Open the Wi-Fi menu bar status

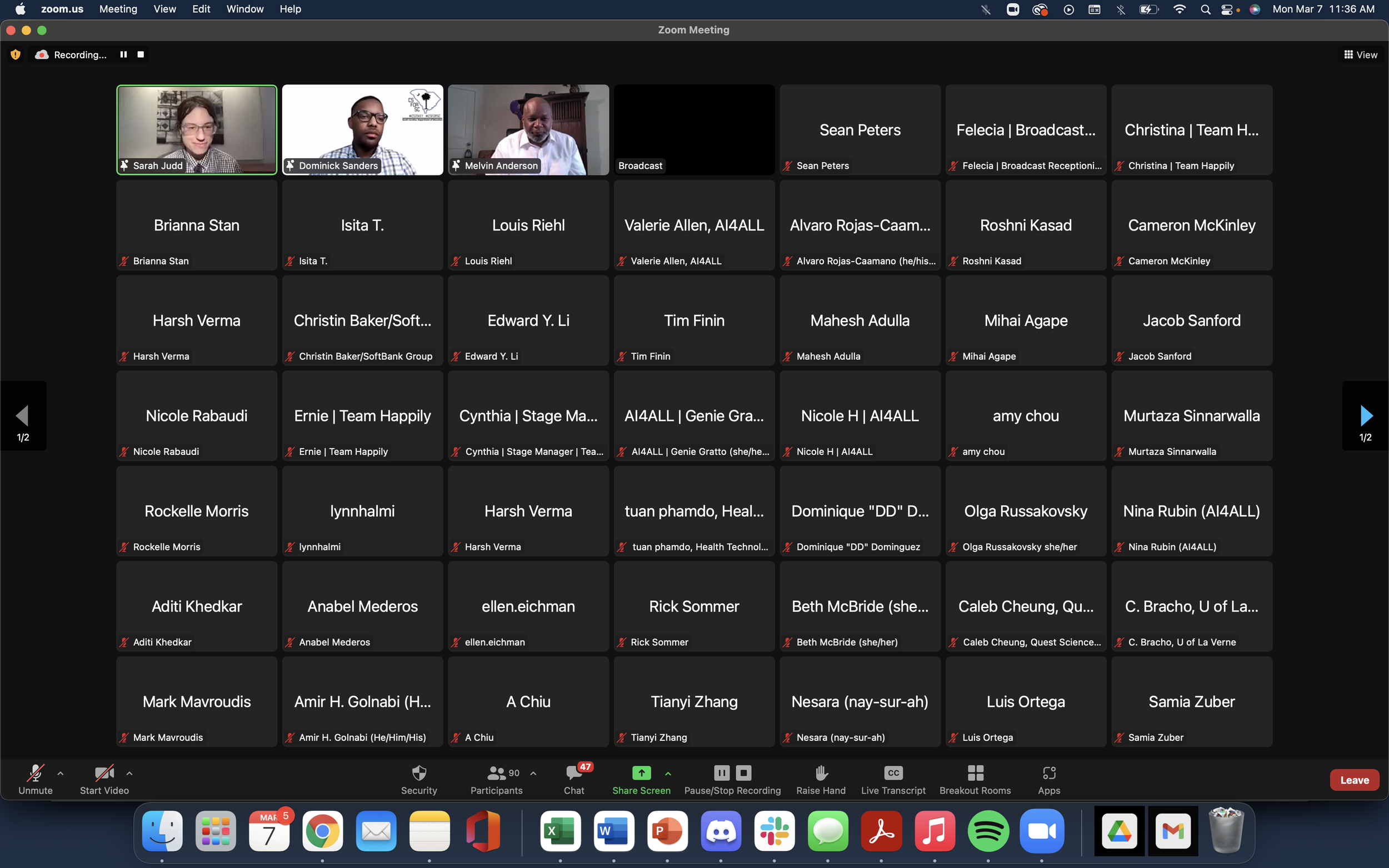[1179, 9]
